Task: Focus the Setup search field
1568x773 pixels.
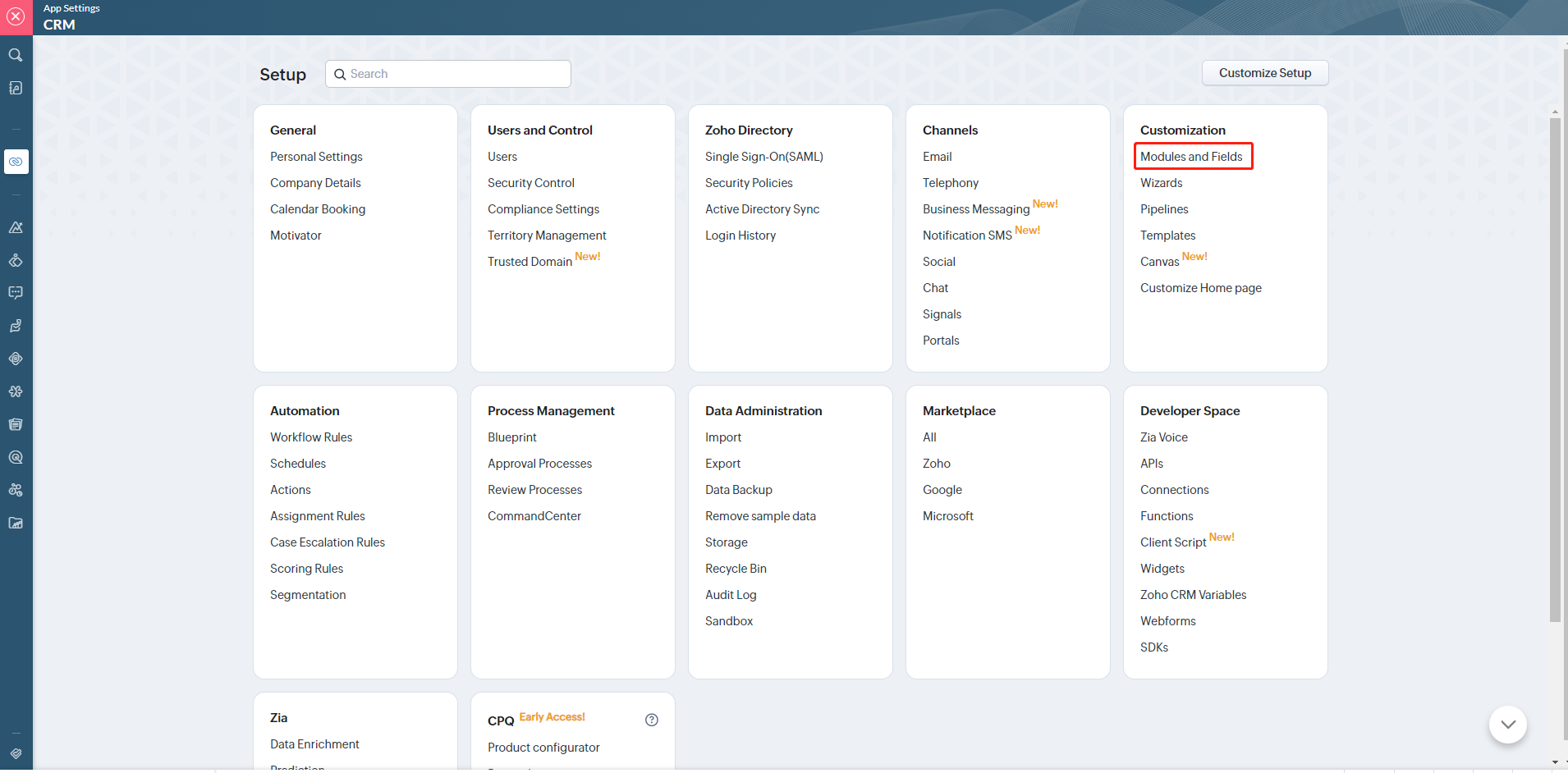Action: (448, 74)
